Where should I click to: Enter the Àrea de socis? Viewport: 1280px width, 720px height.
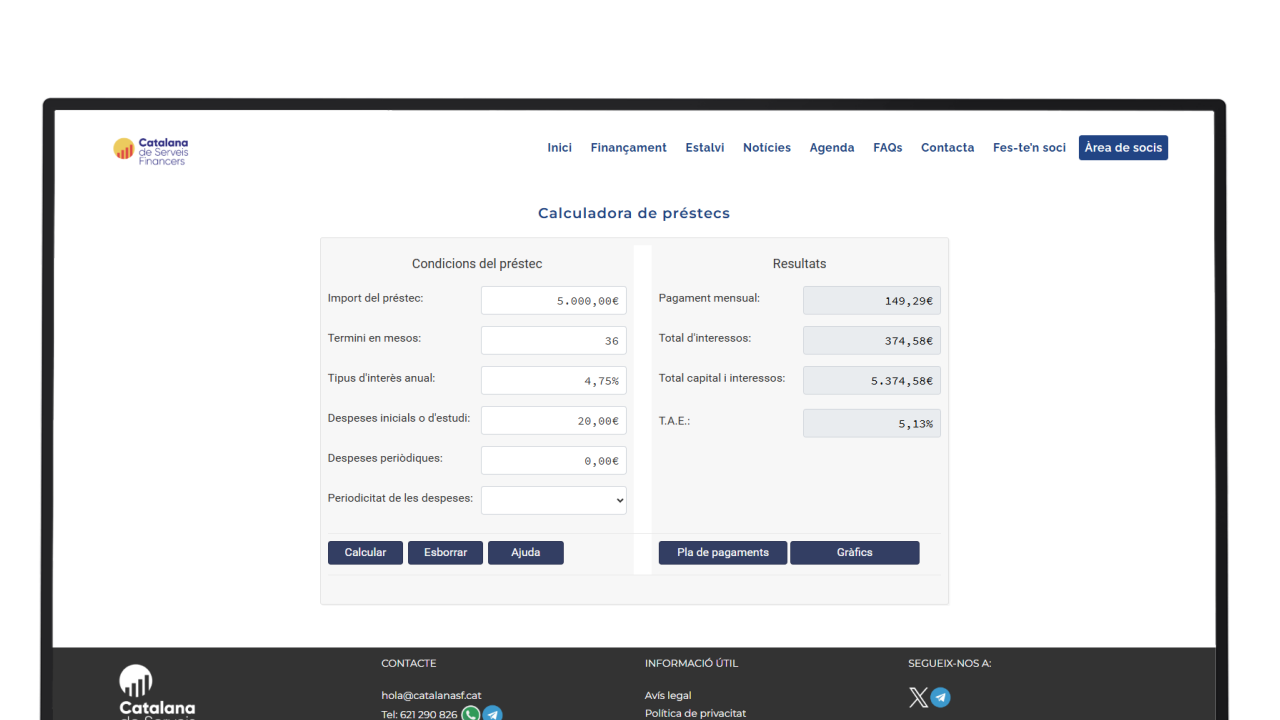click(x=1123, y=148)
